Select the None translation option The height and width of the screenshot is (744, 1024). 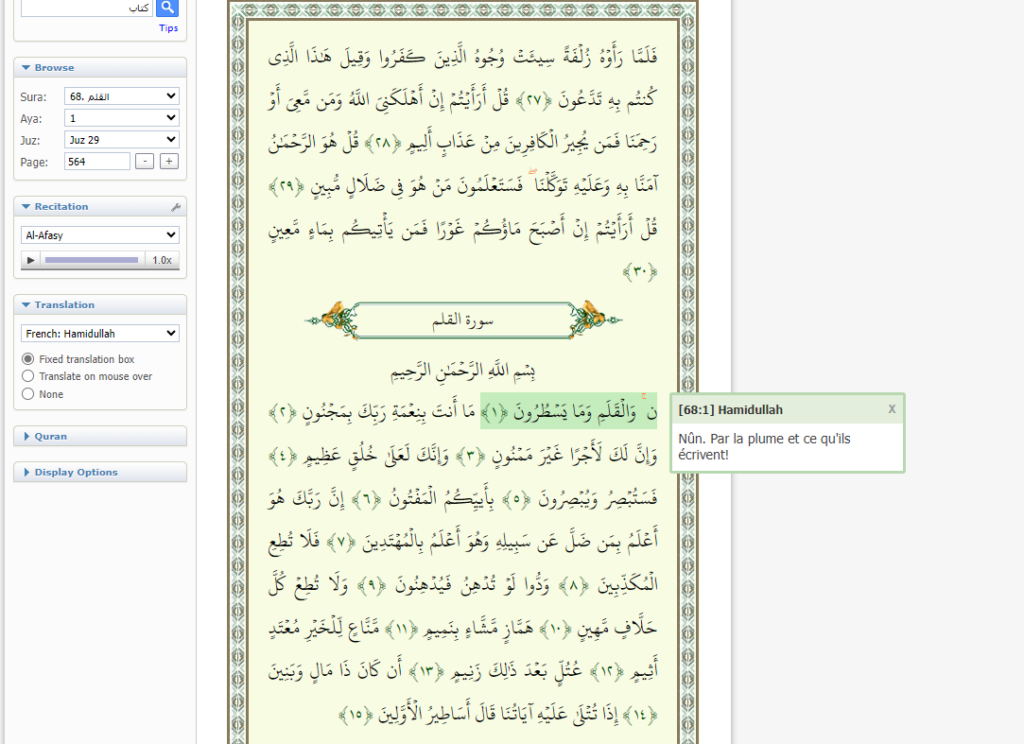tap(27, 394)
